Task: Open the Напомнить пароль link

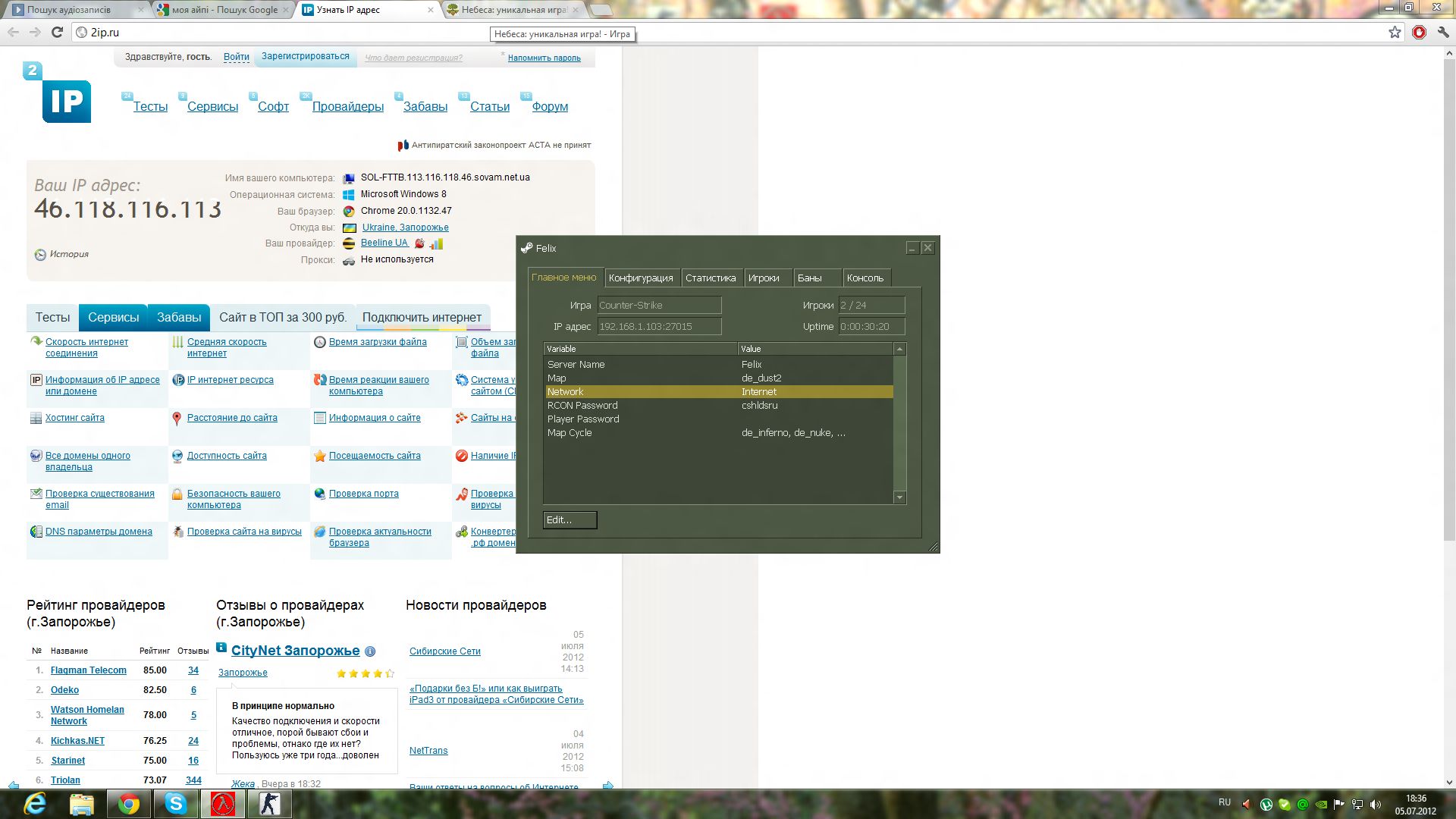Action: pyautogui.click(x=544, y=58)
